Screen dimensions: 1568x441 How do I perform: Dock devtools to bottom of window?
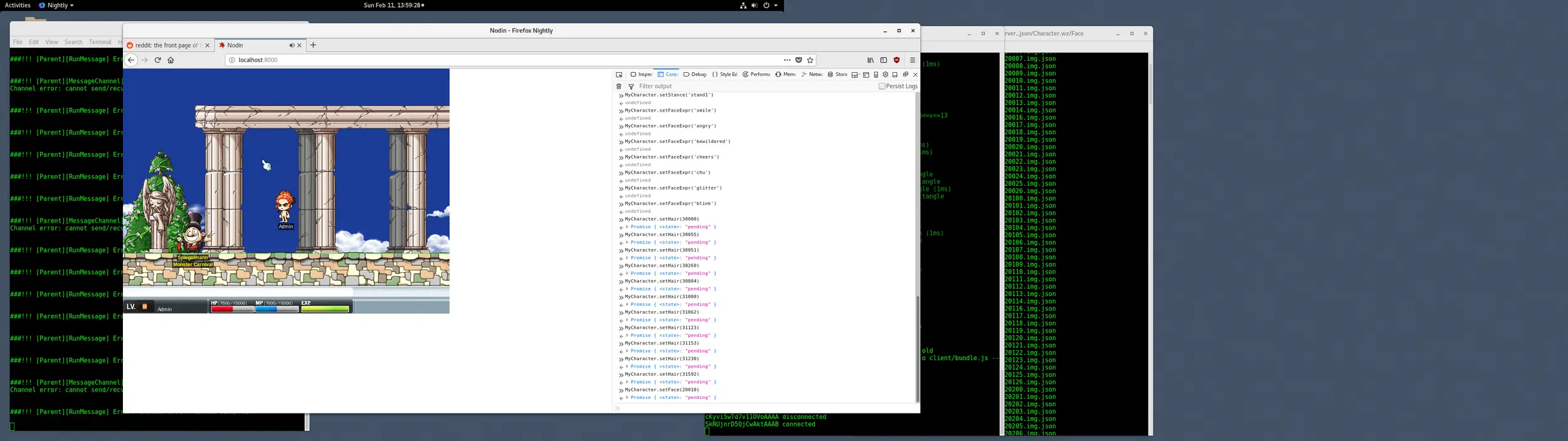[895, 75]
